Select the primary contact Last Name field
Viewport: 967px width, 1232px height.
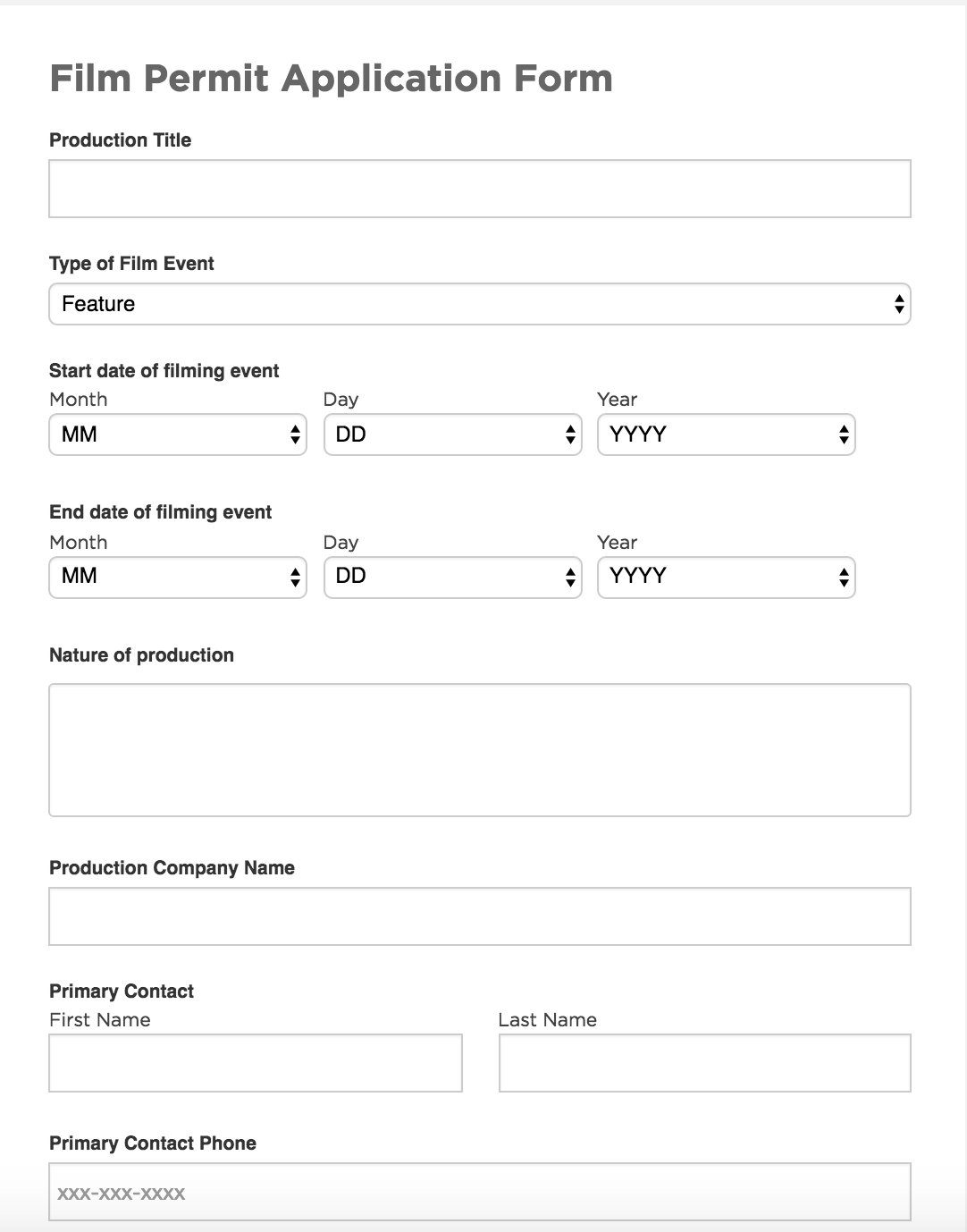(x=704, y=1062)
